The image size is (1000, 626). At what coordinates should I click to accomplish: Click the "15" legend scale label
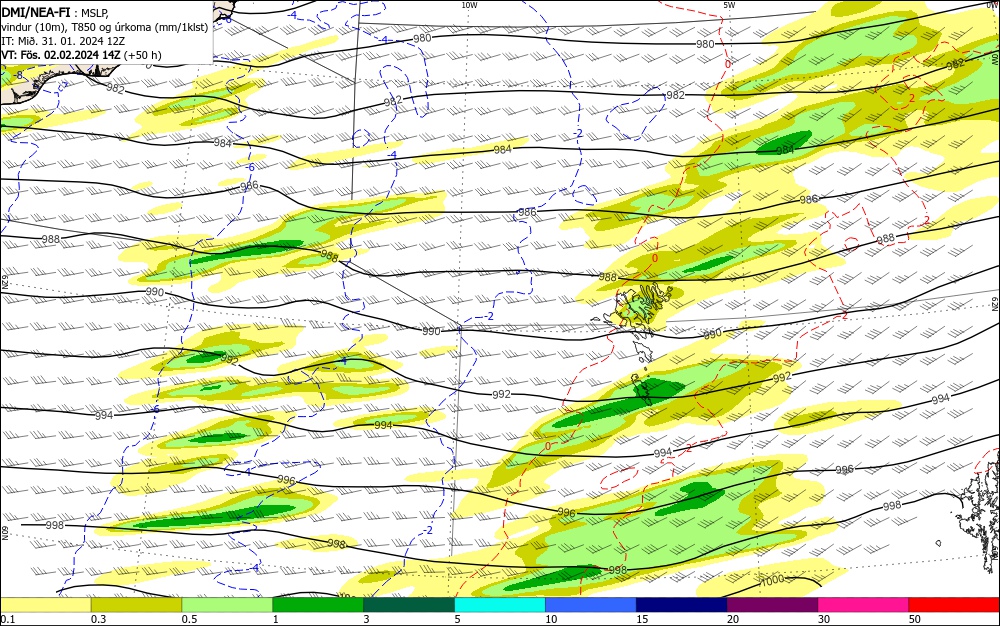[642, 619]
